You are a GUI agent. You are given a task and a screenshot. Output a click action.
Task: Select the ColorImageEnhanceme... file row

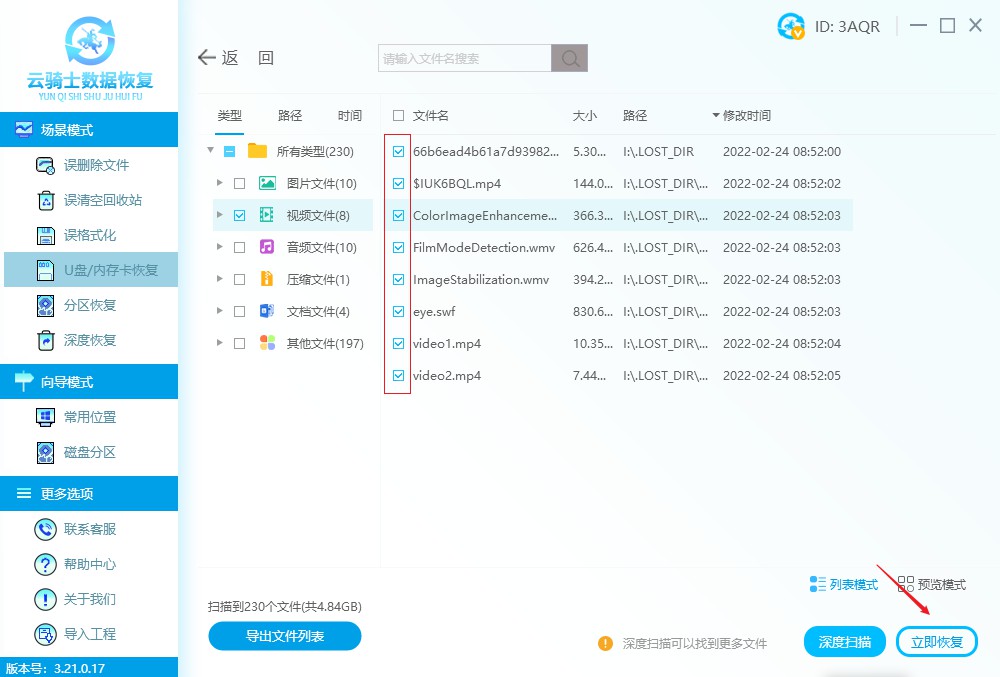pos(619,215)
